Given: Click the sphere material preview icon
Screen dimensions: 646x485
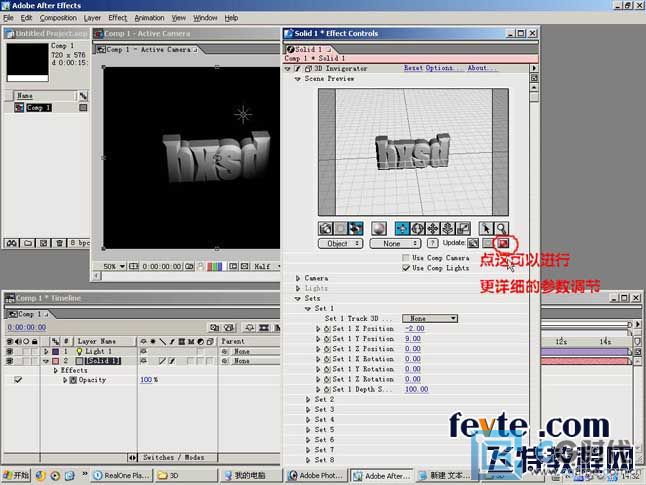Looking at the screenshot, I should 378,228.
